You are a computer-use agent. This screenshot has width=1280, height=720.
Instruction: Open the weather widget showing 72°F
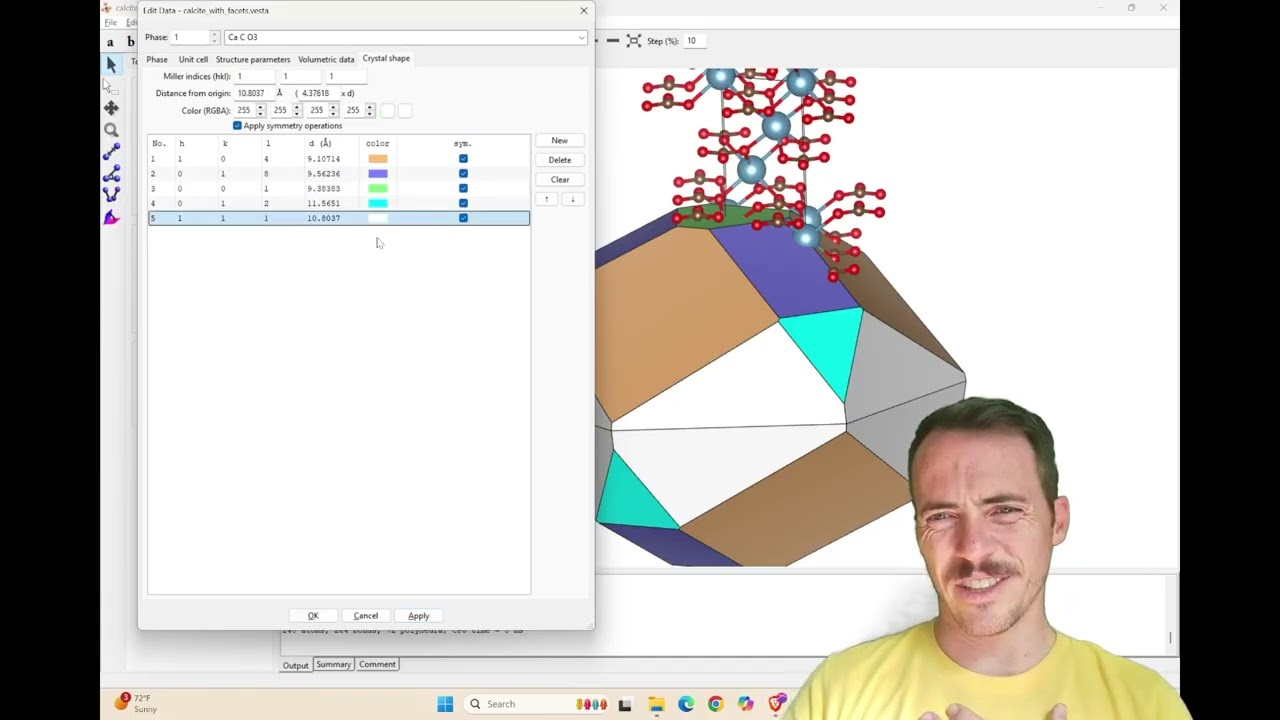pyautogui.click(x=135, y=703)
